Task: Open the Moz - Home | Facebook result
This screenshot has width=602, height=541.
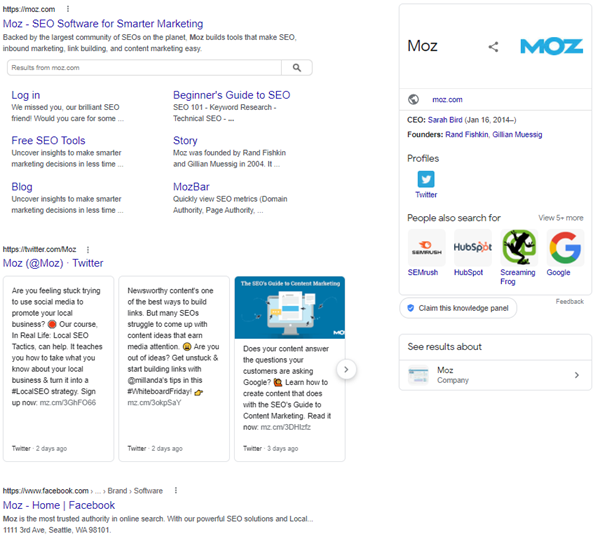Action: (59, 505)
